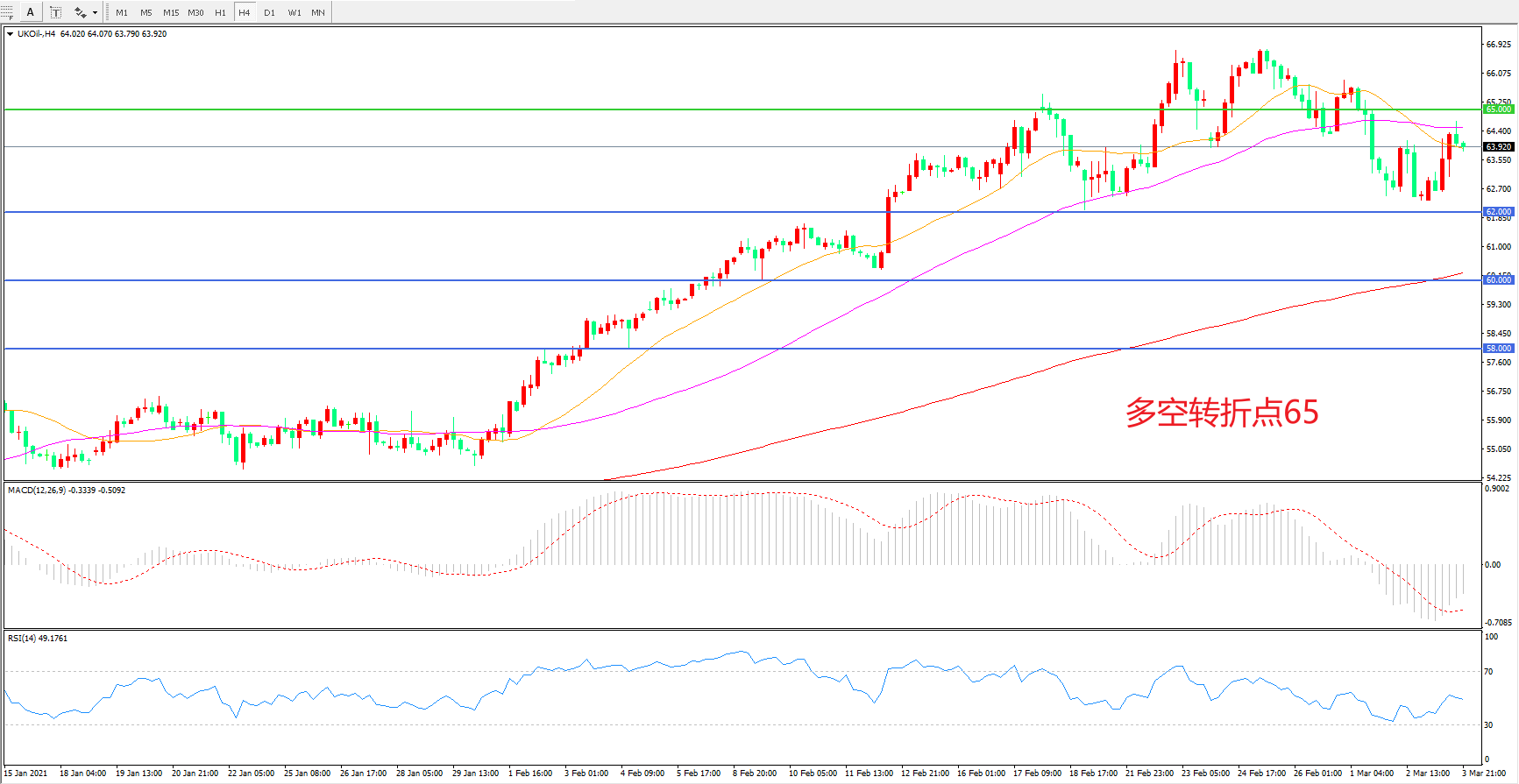Expand the UKOil chart title triangle

click(x=10, y=34)
